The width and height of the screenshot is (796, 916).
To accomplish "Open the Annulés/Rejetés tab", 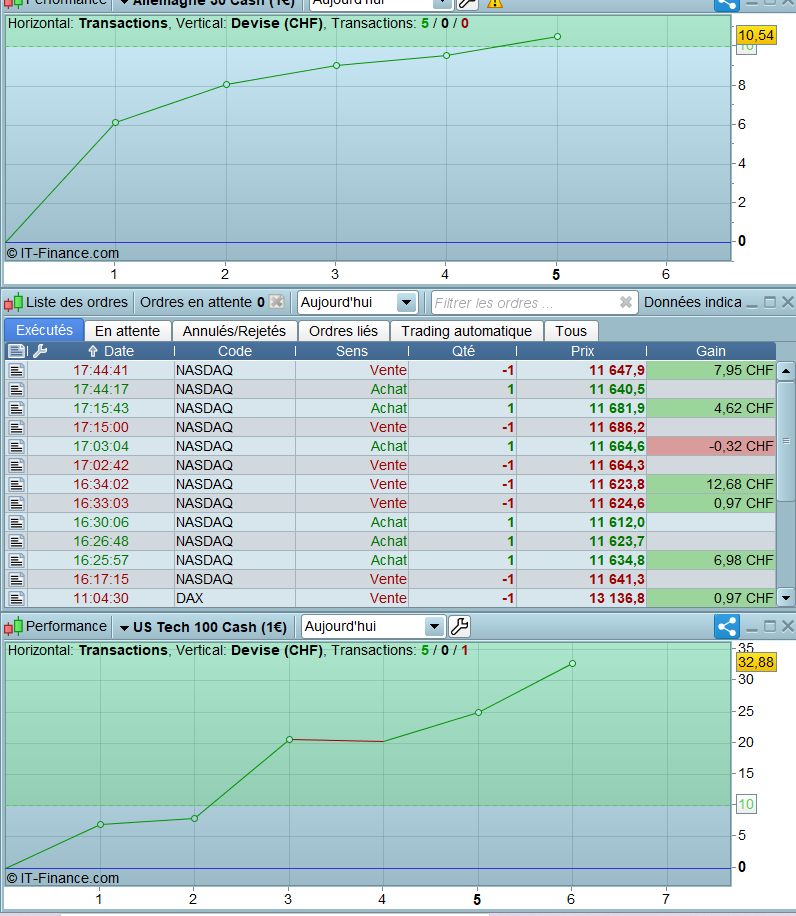I will 234,331.
